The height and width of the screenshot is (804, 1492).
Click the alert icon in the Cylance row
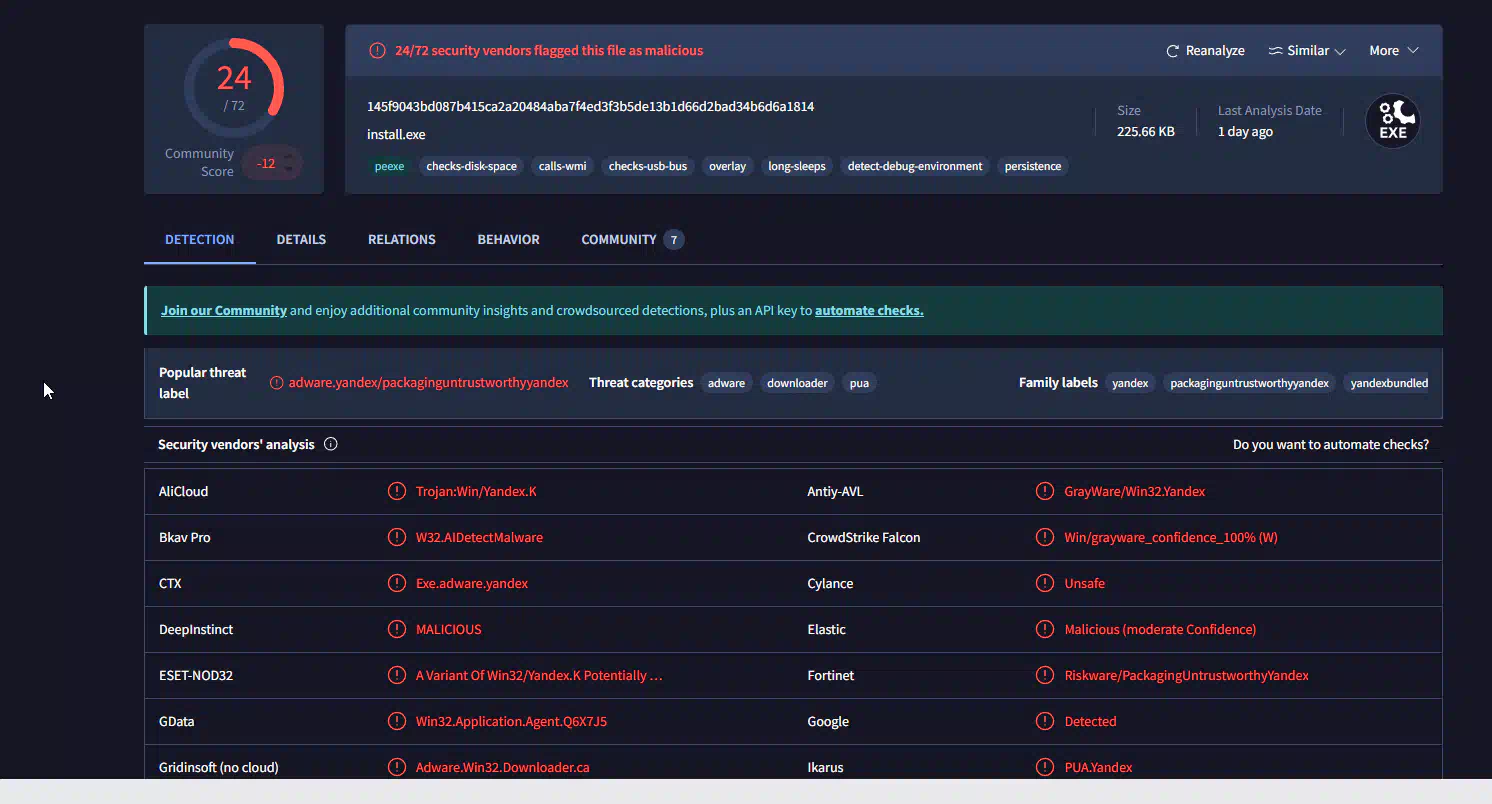point(1045,583)
